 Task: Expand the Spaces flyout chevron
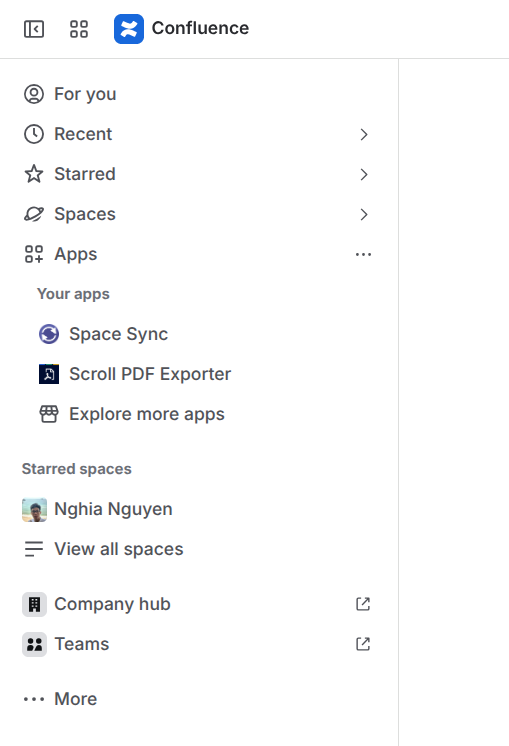[x=363, y=215]
